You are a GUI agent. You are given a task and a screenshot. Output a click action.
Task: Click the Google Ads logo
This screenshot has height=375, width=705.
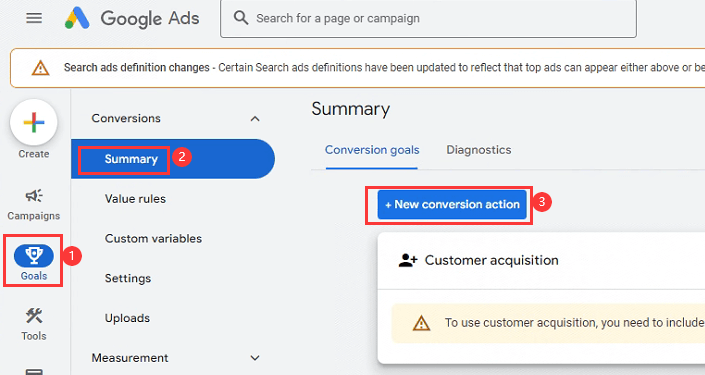point(132,18)
